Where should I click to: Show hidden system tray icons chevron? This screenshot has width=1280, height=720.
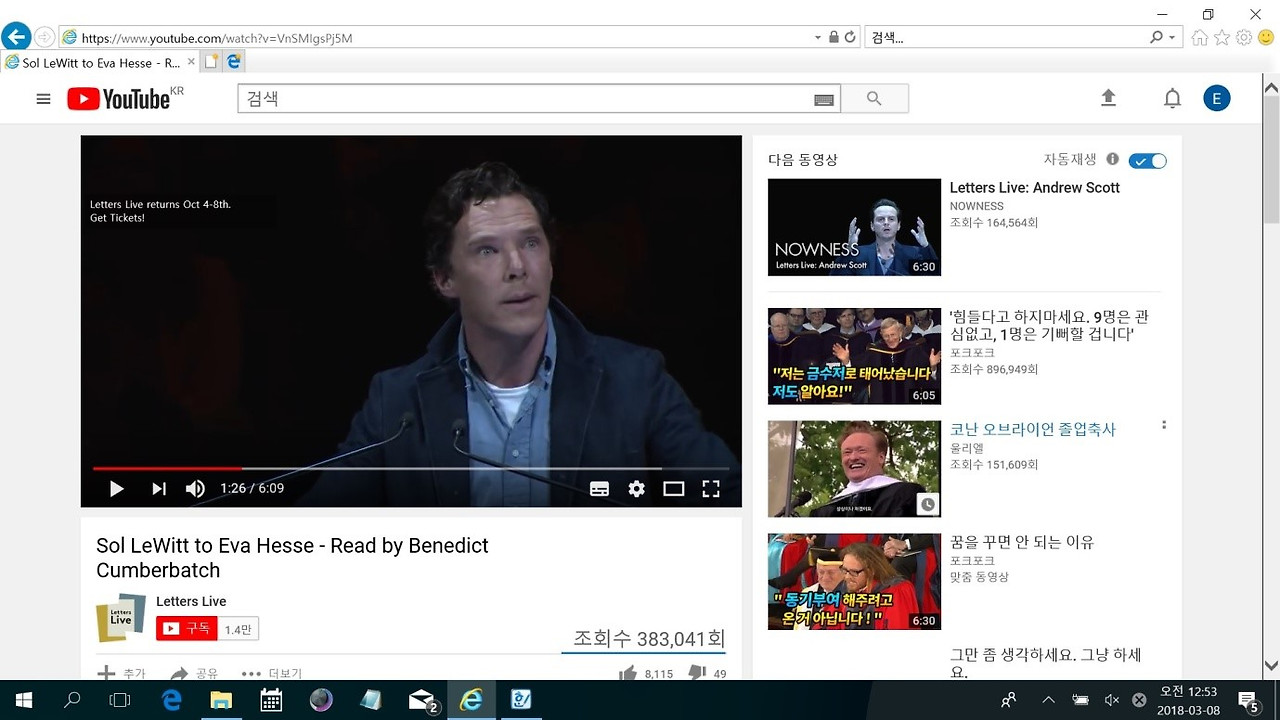(x=1048, y=700)
